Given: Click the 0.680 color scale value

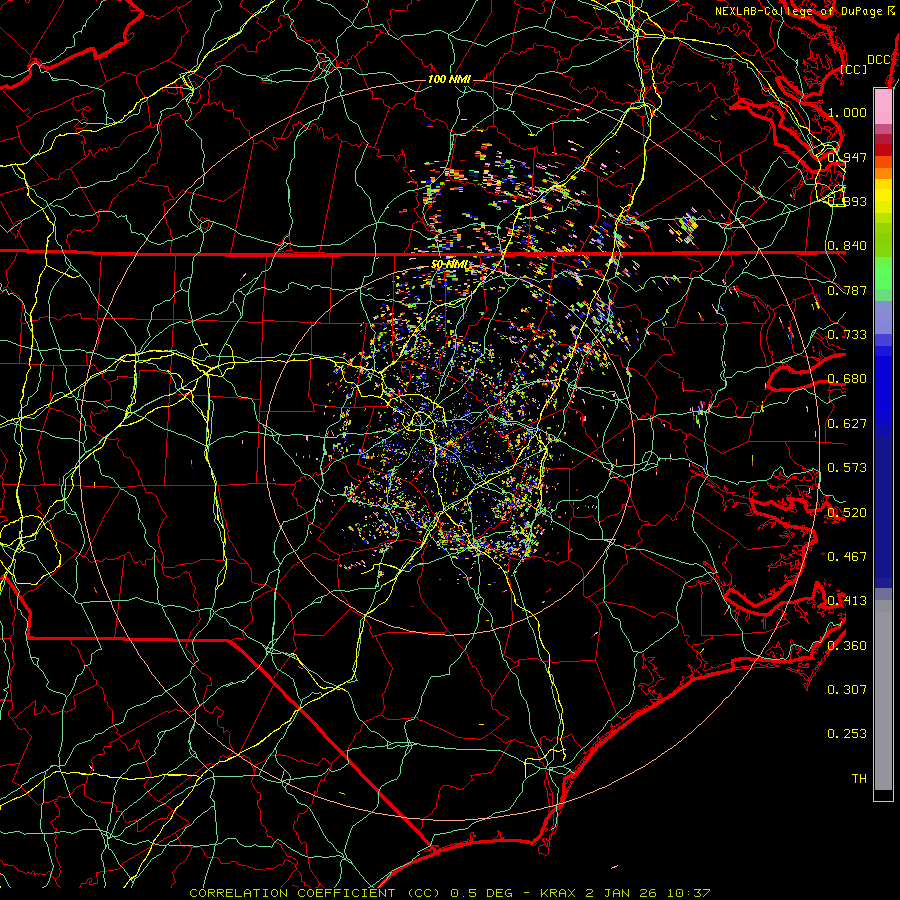Looking at the screenshot, I should point(847,379).
